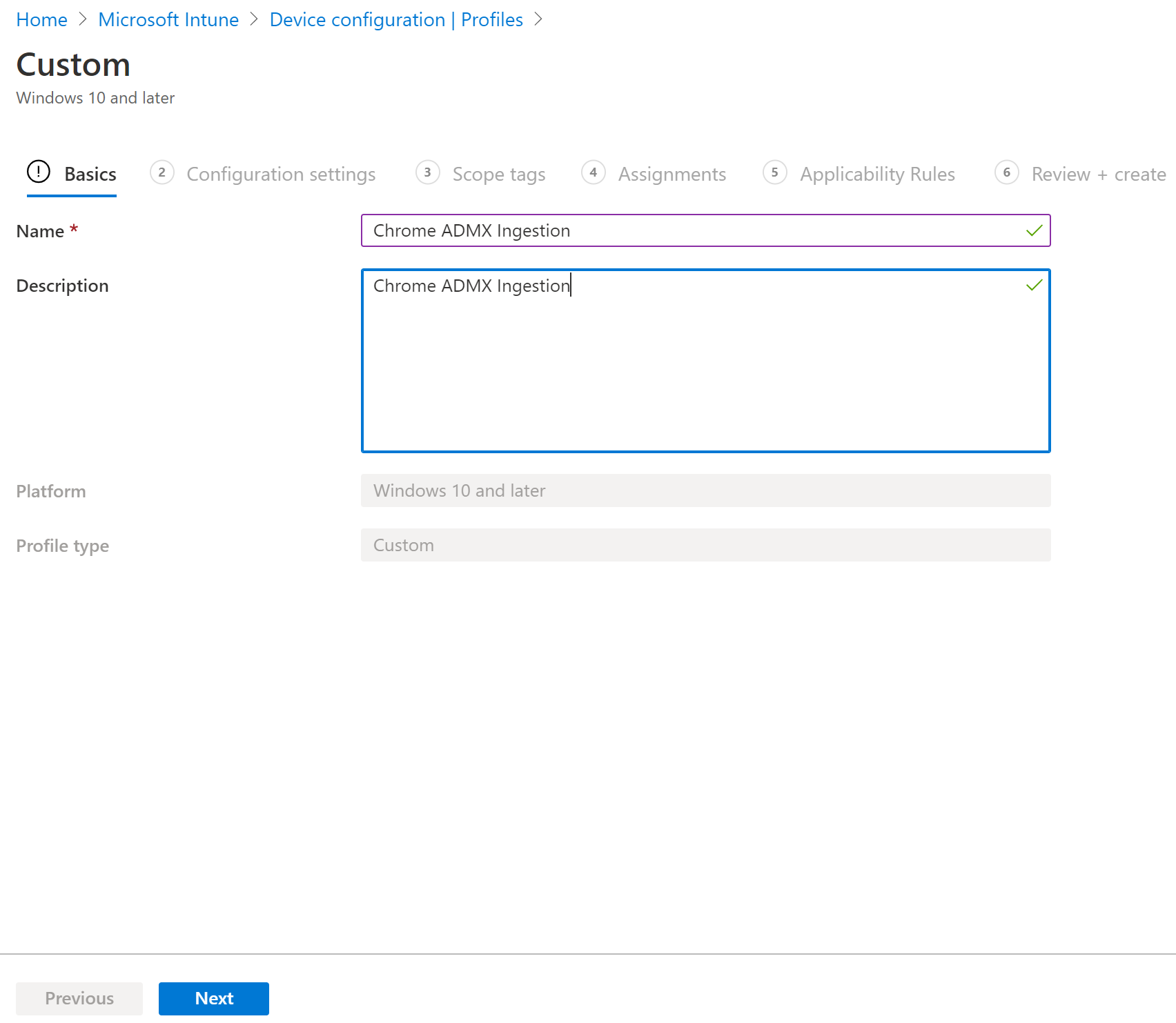This screenshot has width=1176, height=1023.
Task: Open the Review + create step
Action: (1097, 174)
